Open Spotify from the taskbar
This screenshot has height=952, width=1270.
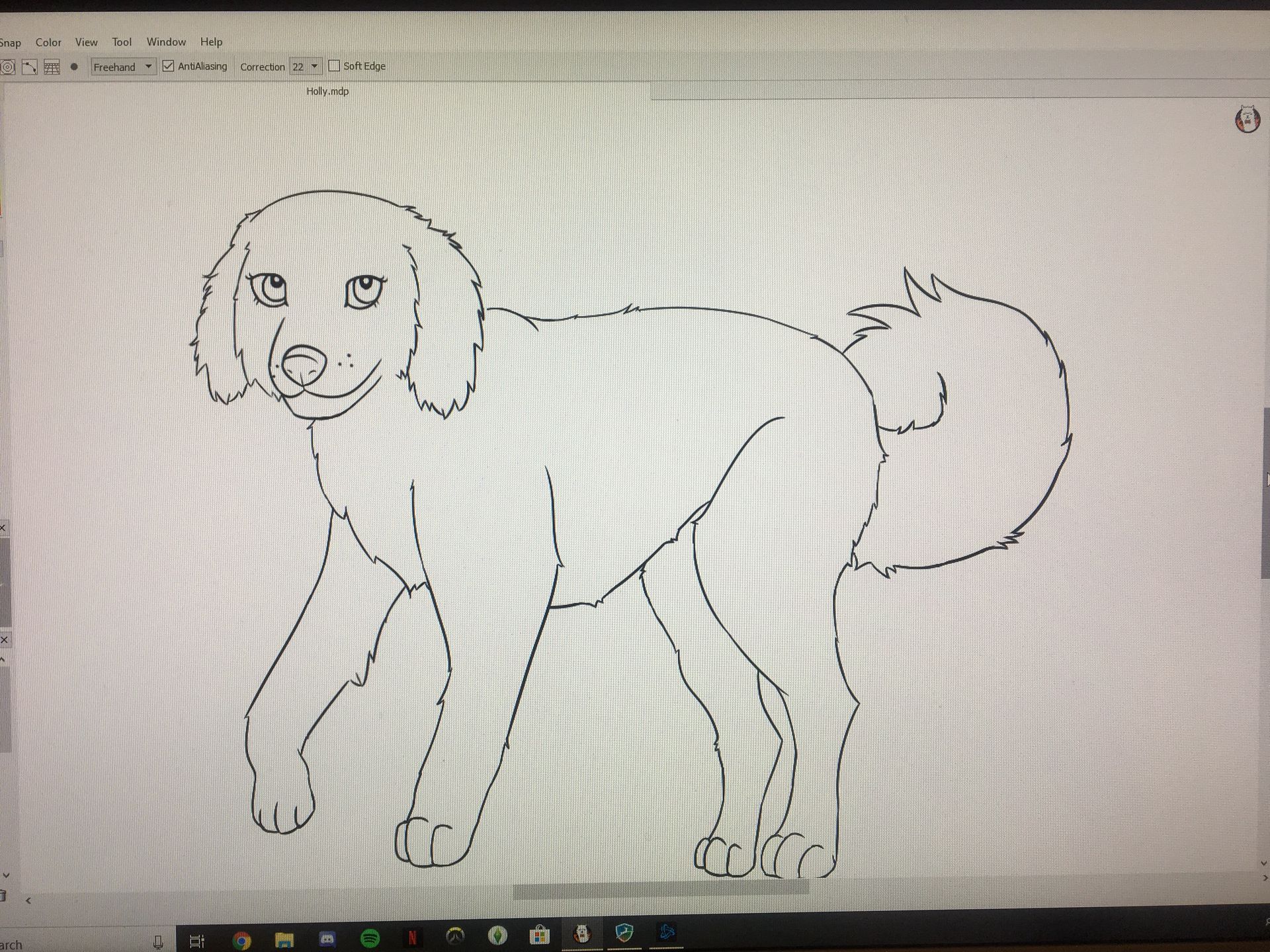370,937
